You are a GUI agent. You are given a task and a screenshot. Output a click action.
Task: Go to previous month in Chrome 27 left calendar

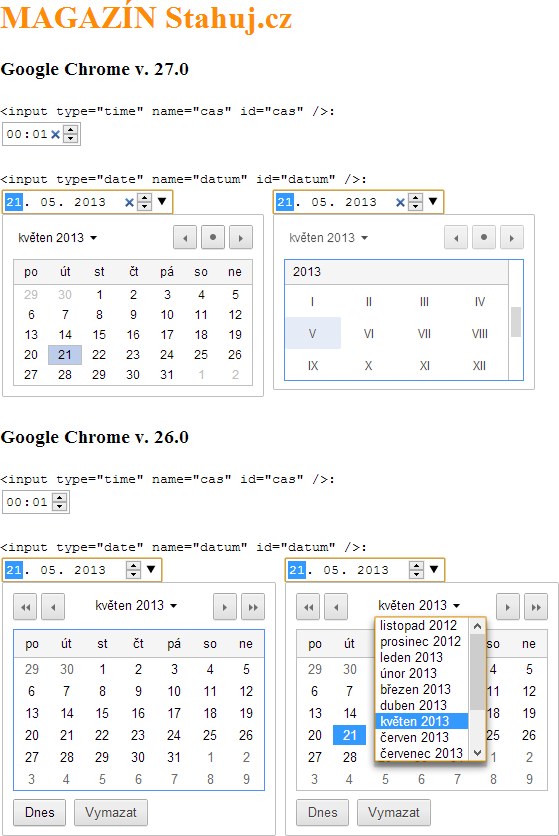(x=185, y=237)
